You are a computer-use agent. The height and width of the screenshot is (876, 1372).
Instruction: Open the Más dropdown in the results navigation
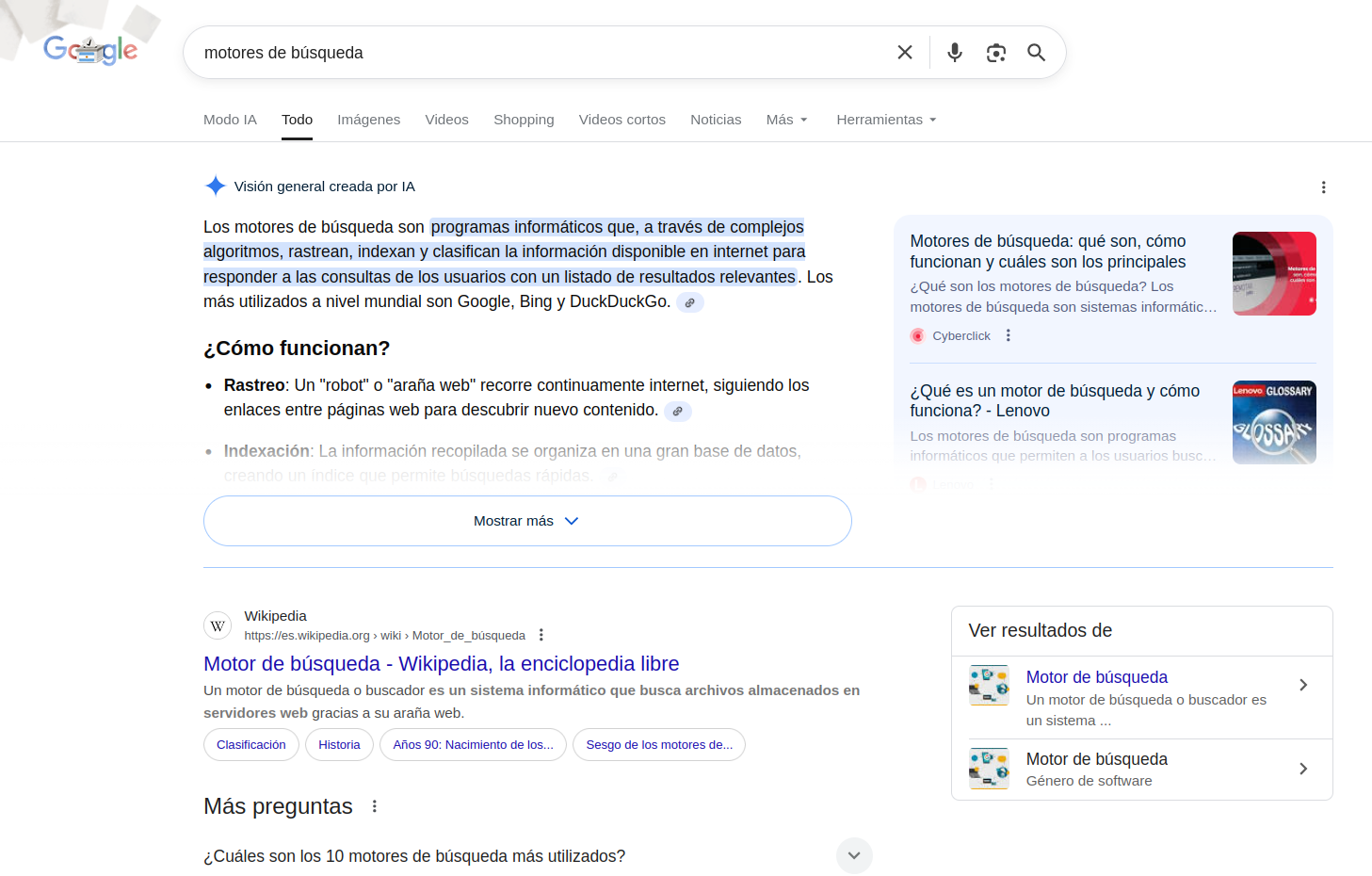[786, 120]
